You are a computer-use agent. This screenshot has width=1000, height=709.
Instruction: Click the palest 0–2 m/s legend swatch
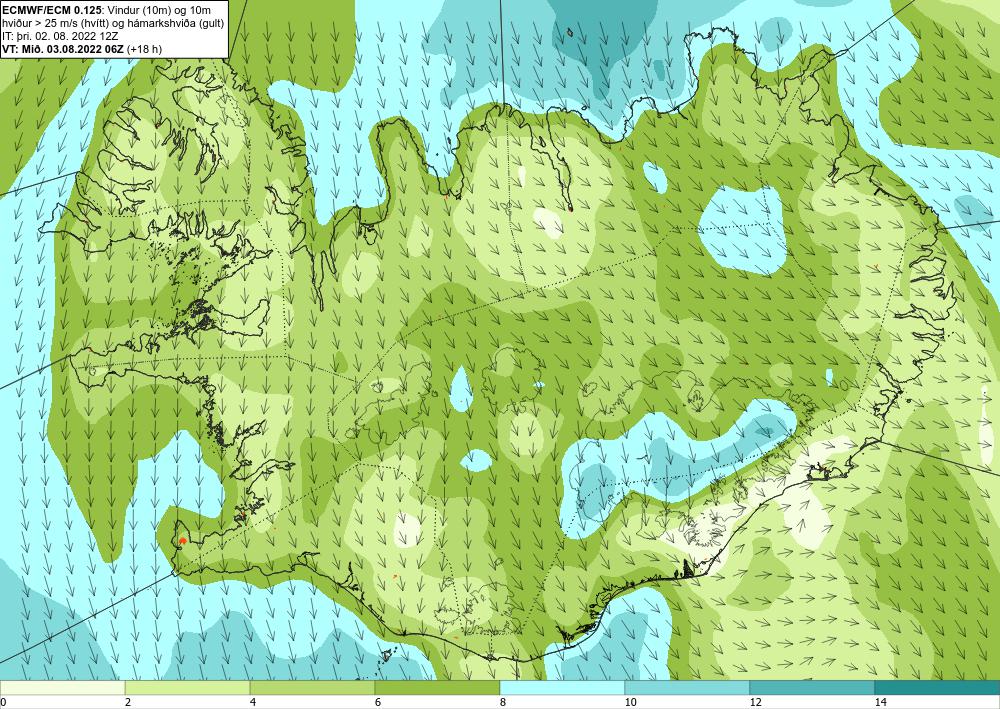(x=62, y=688)
